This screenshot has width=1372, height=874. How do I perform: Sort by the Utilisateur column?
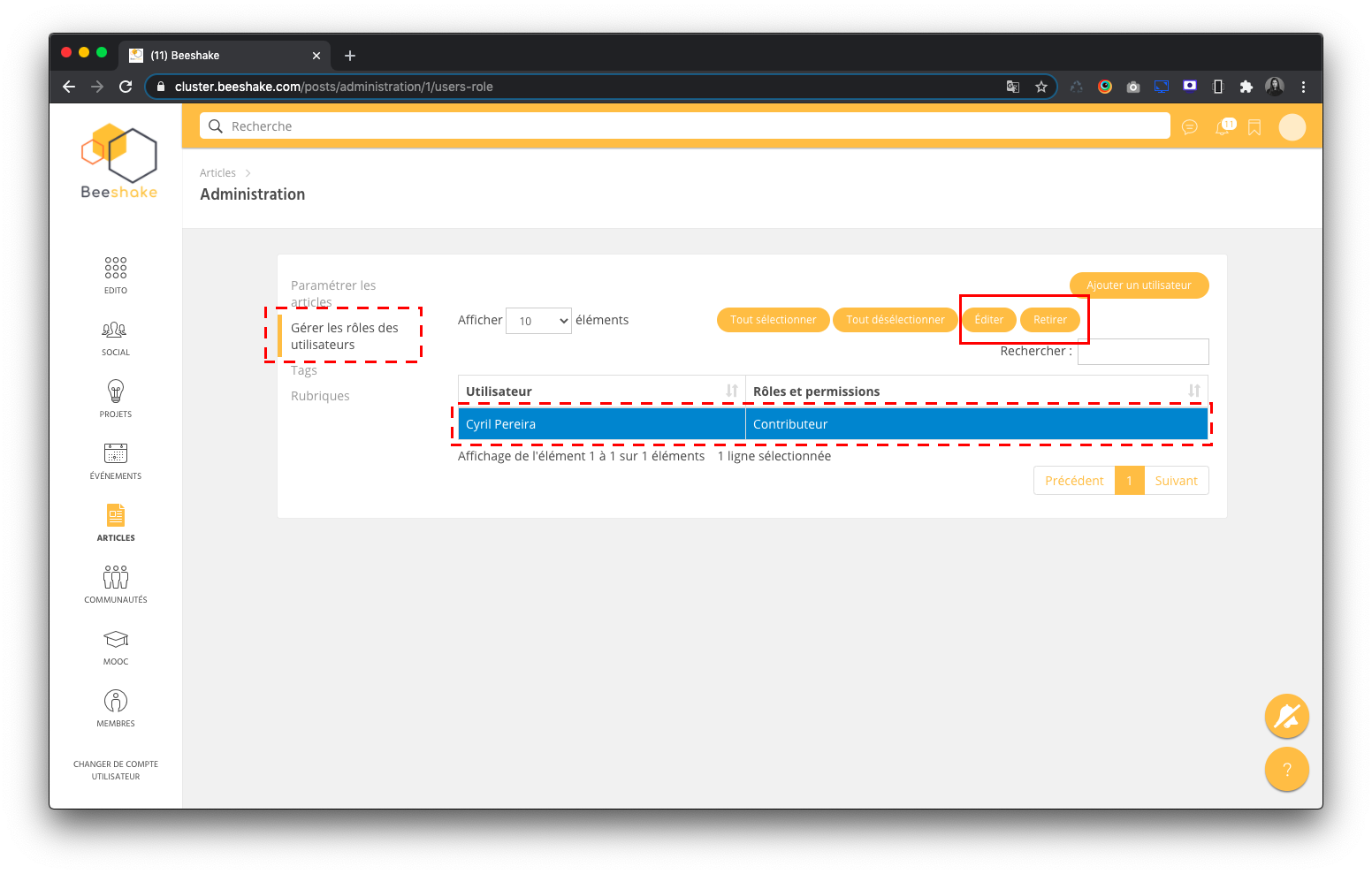pos(602,391)
